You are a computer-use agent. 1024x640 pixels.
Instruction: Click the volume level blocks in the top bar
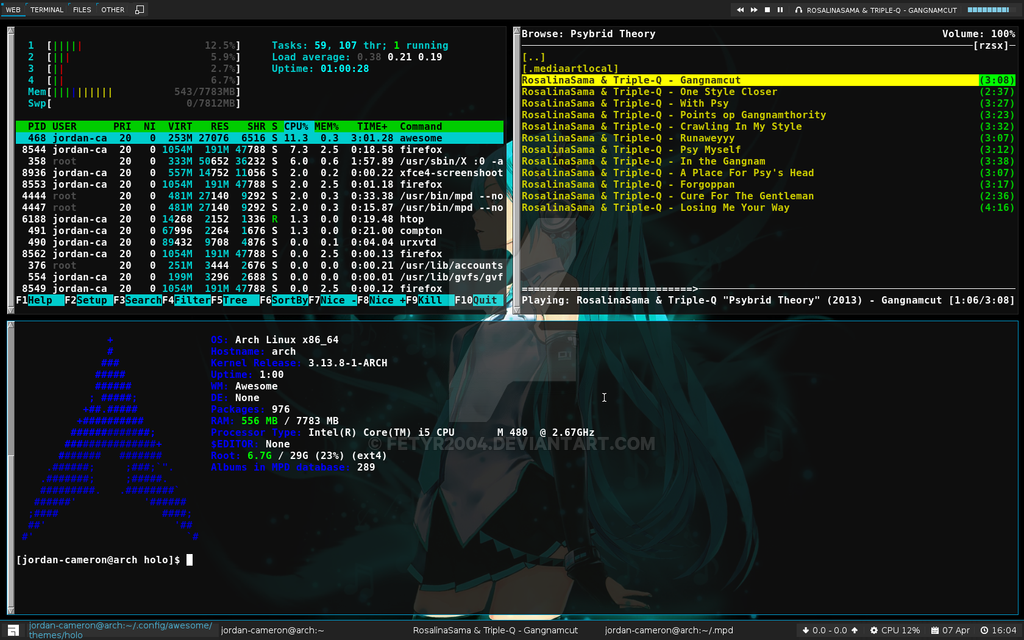990,9
